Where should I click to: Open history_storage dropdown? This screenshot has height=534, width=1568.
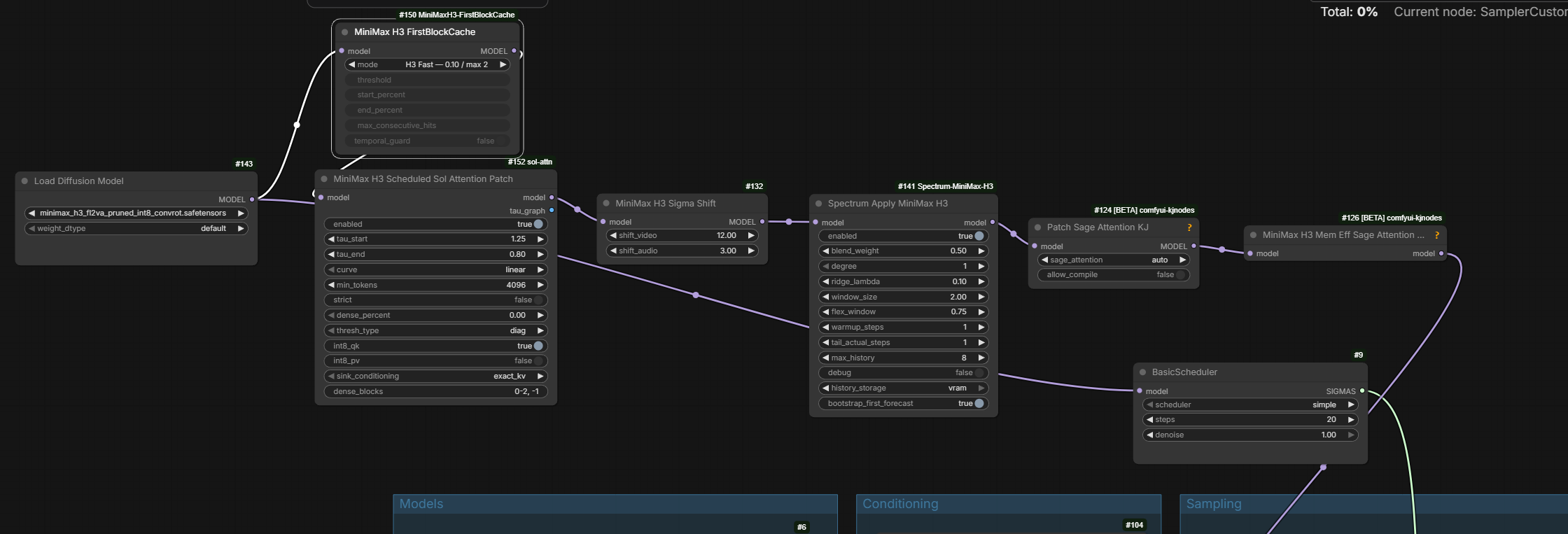click(904, 388)
